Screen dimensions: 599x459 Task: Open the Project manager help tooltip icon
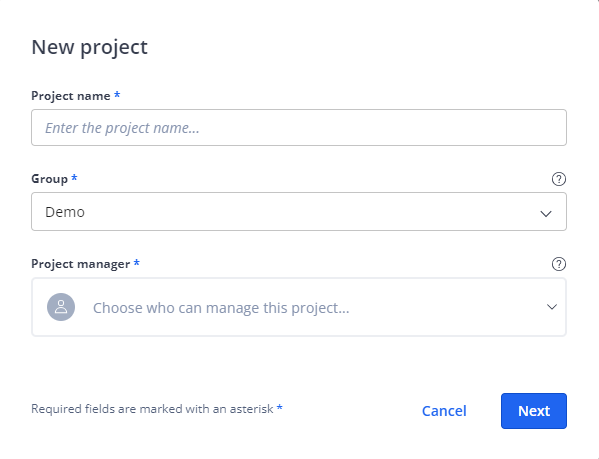[559, 264]
